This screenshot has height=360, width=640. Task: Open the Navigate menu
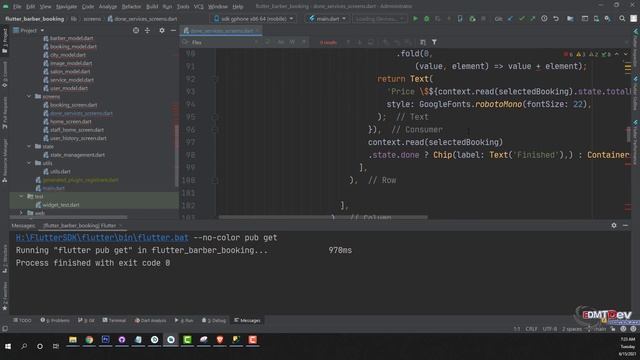coord(66,7)
